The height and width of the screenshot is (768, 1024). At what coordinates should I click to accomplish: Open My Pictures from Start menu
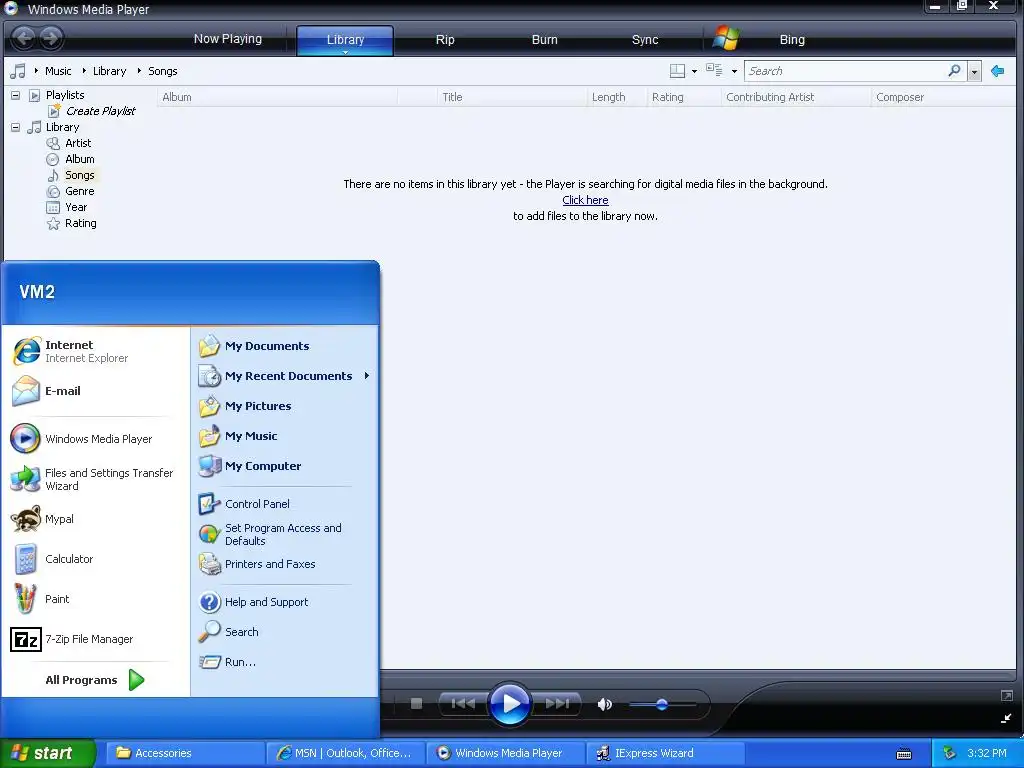284,406
